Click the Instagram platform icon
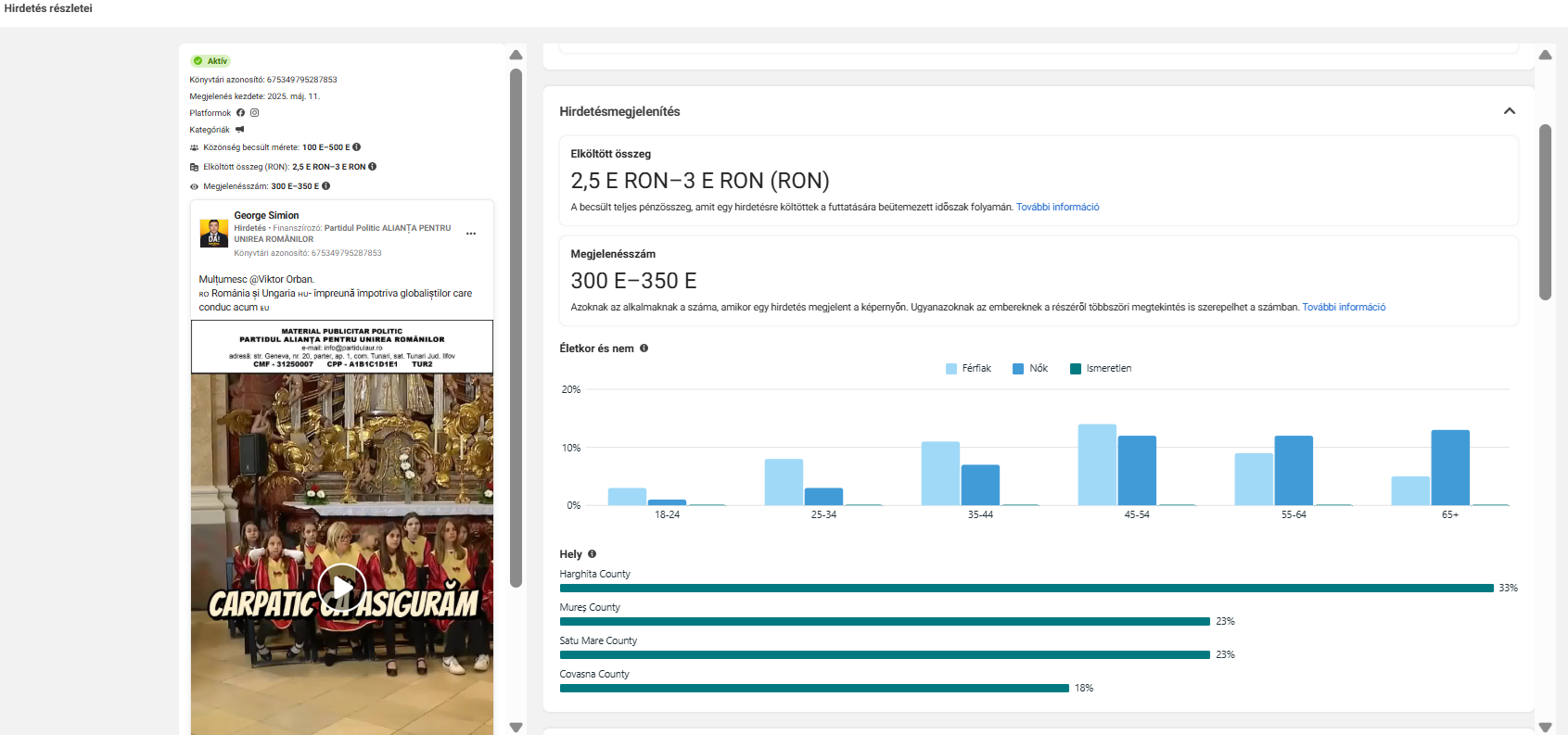Screen dimensions: 1568x735 [254, 113]
